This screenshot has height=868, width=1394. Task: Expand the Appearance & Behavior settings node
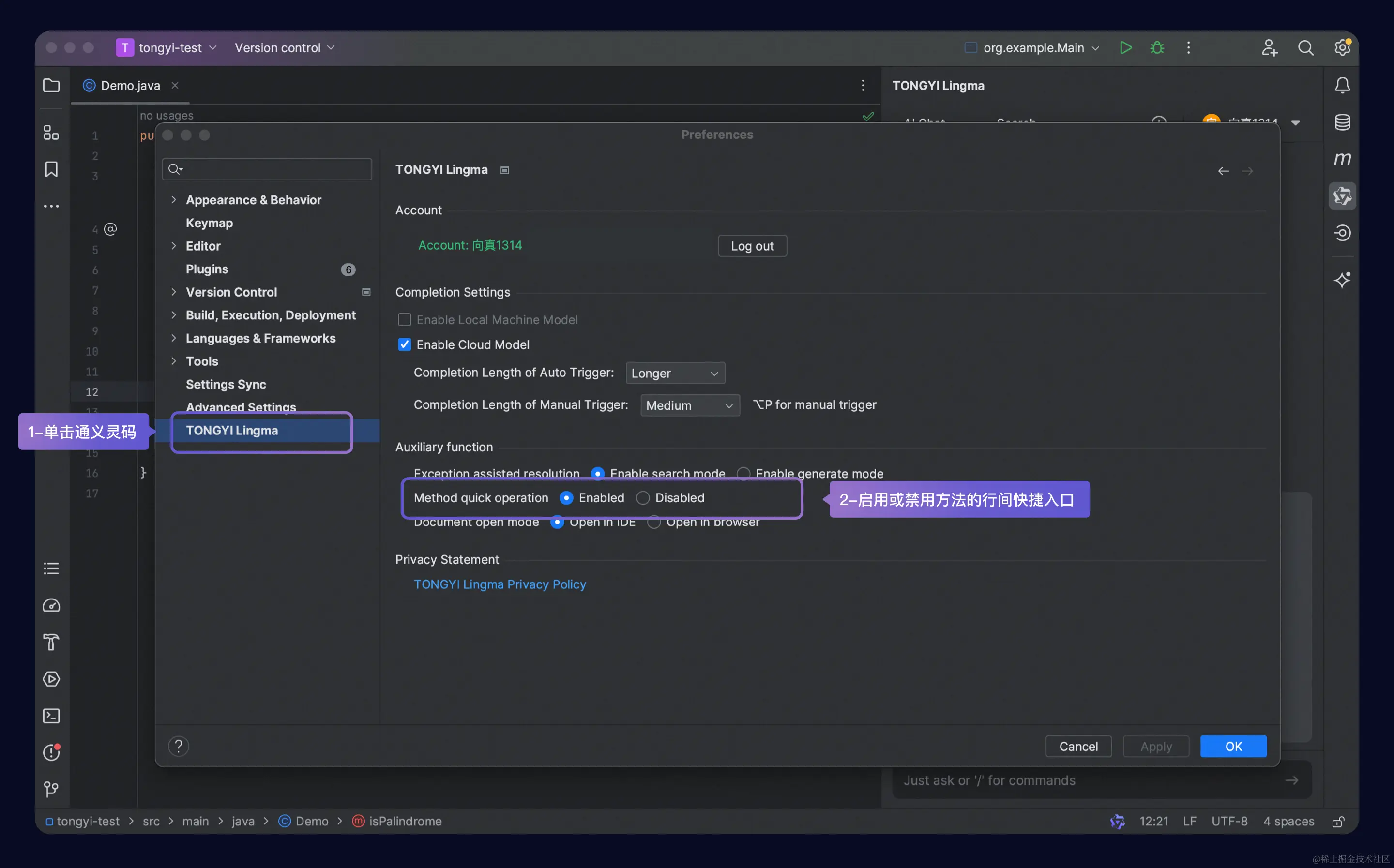coord(173,200)
